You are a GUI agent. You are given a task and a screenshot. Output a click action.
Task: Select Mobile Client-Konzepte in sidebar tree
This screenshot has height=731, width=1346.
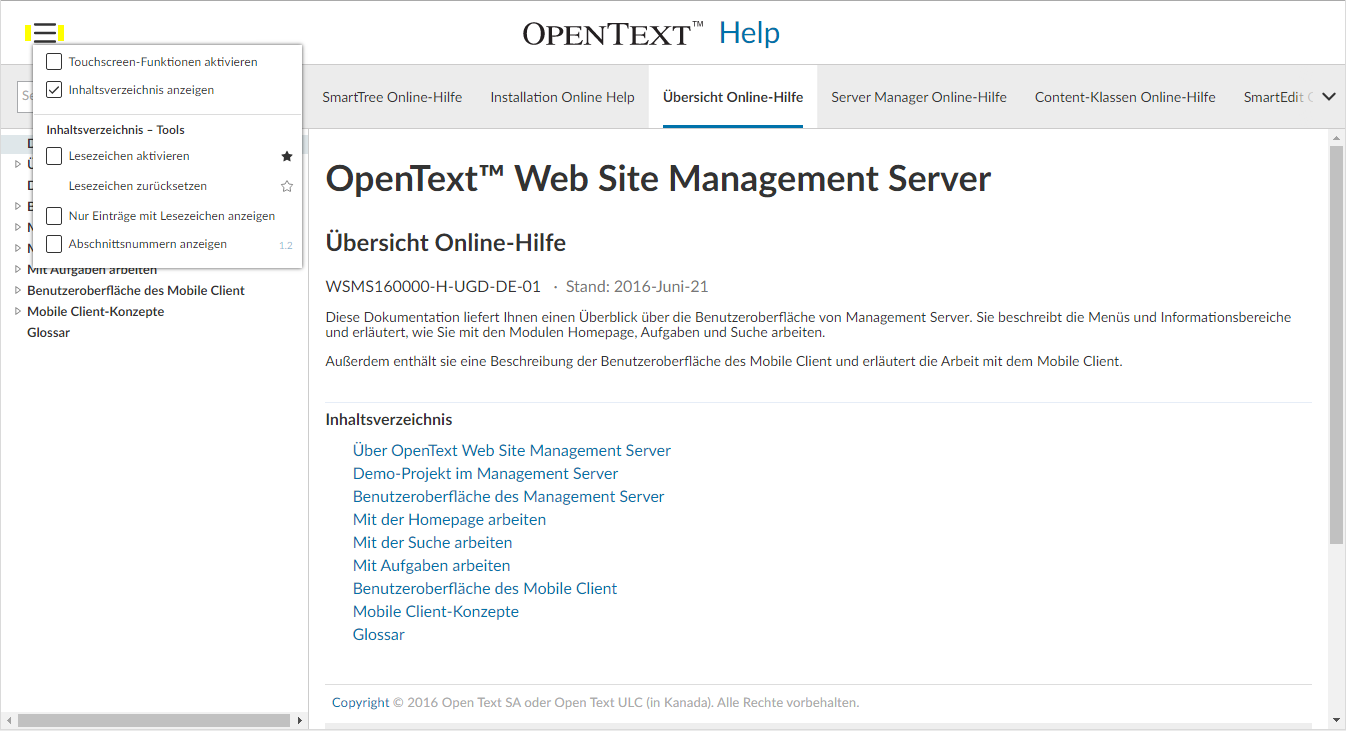tap(96, 312)
